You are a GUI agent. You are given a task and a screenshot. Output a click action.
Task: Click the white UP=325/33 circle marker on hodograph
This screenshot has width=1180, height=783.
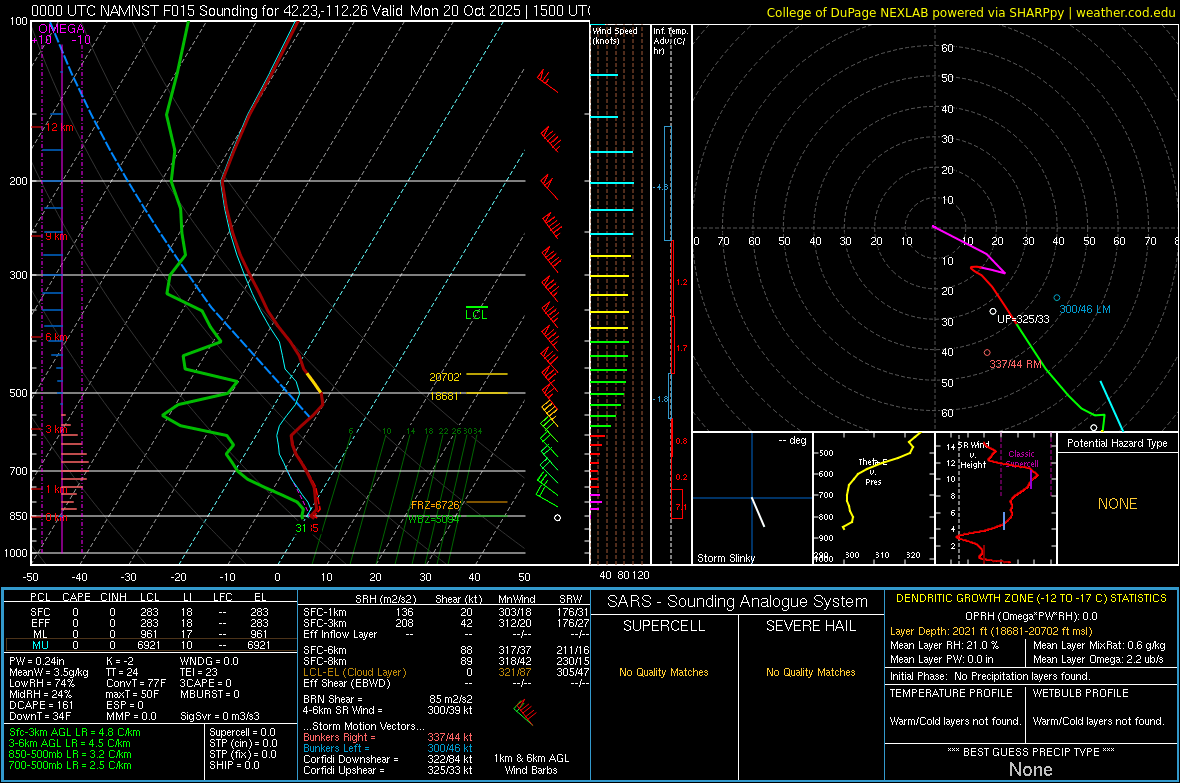click(993, 311)
